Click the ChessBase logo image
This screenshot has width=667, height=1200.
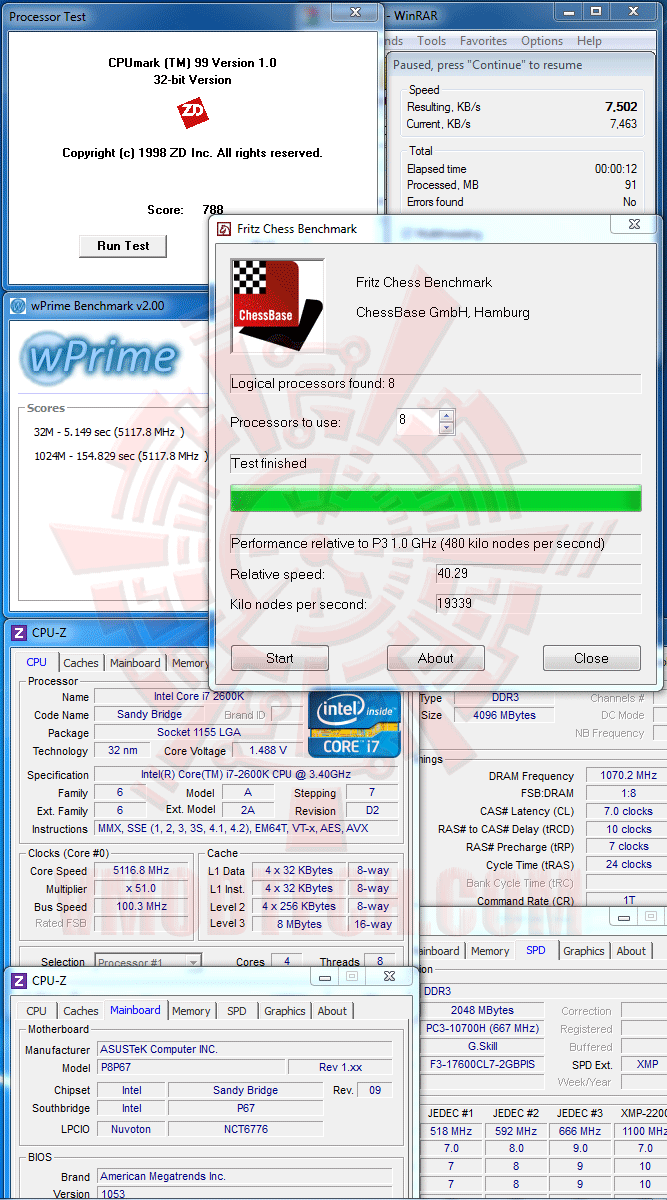pos(277,305)
